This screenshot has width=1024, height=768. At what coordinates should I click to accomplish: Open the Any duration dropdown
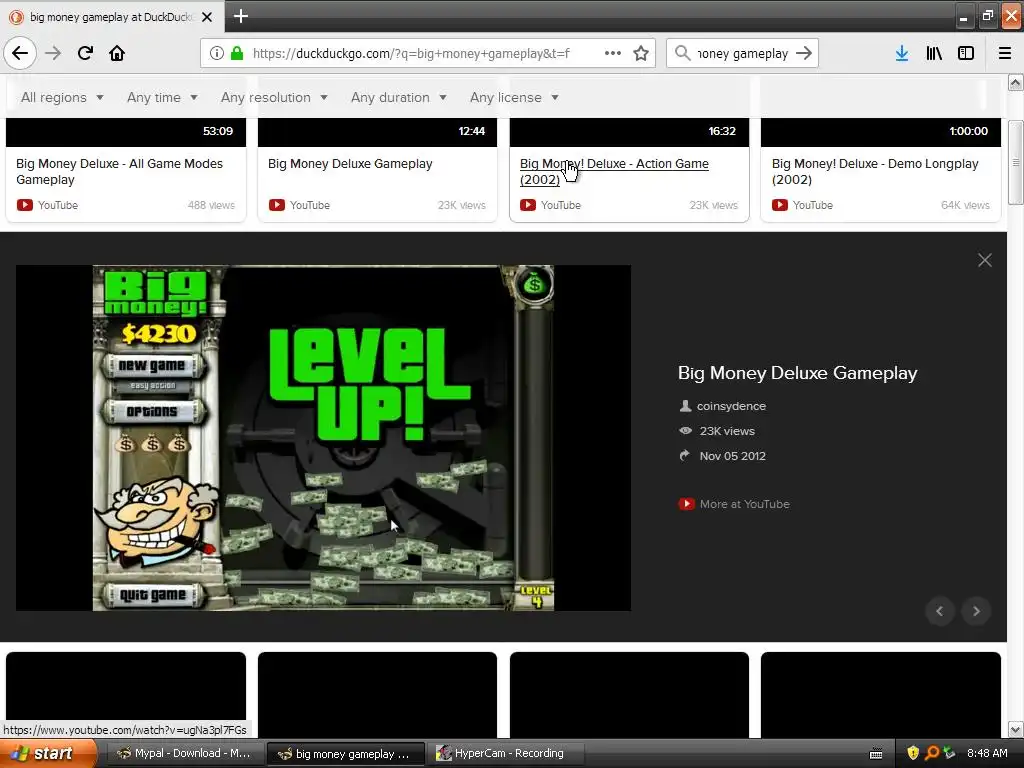[398, 97]
